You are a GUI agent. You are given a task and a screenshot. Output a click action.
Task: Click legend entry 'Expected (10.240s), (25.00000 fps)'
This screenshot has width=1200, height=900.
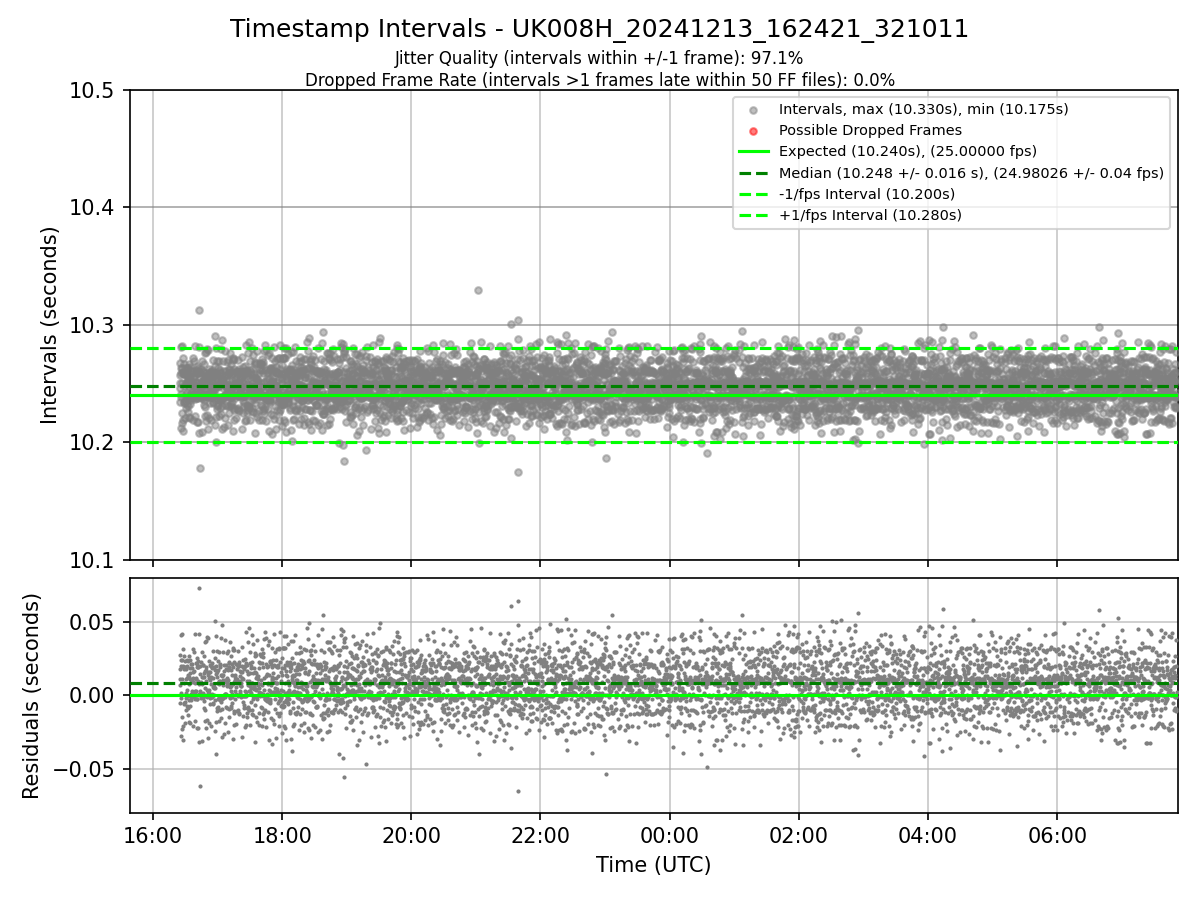(x=907, y=151)
